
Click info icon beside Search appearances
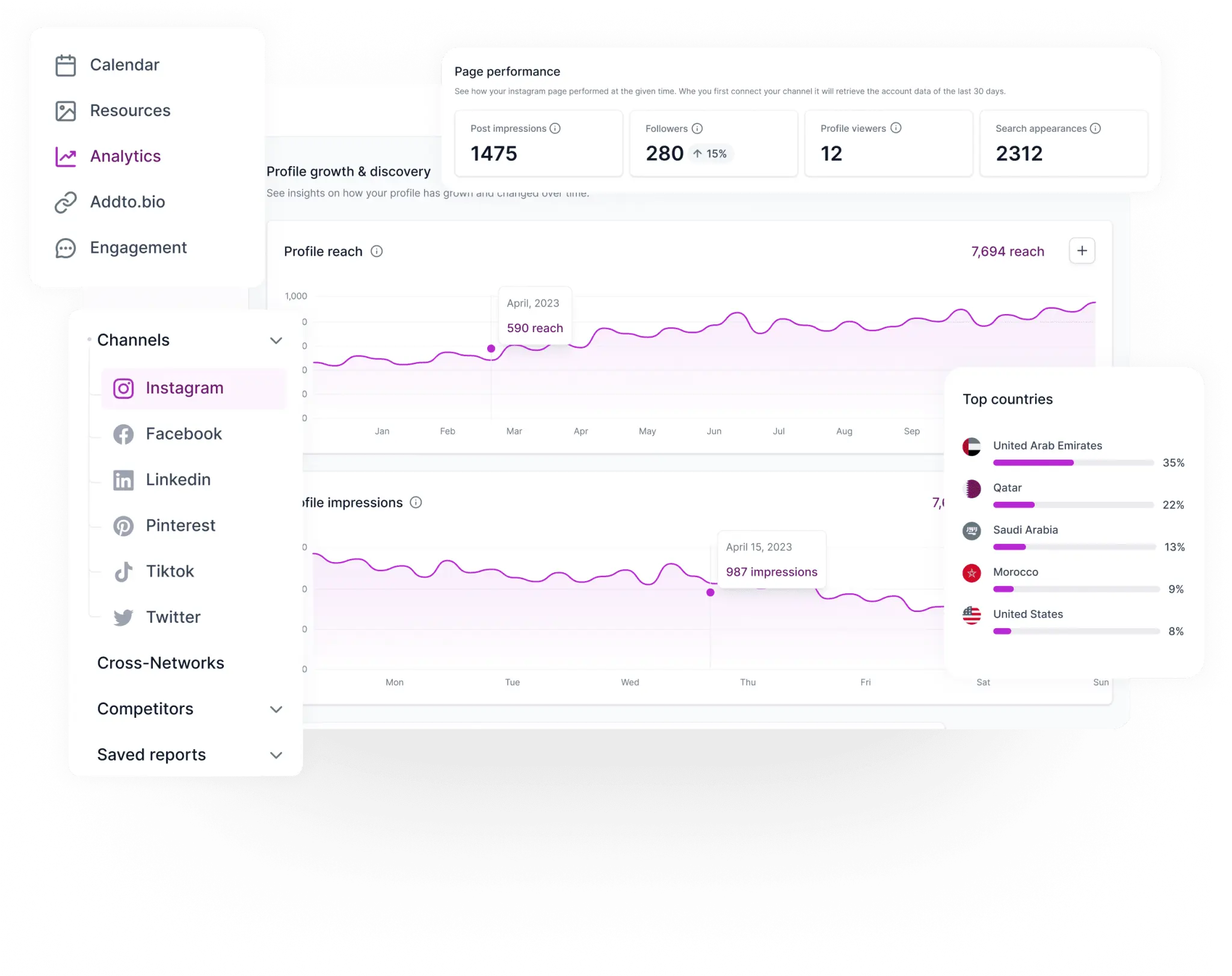coord(1095,128)
